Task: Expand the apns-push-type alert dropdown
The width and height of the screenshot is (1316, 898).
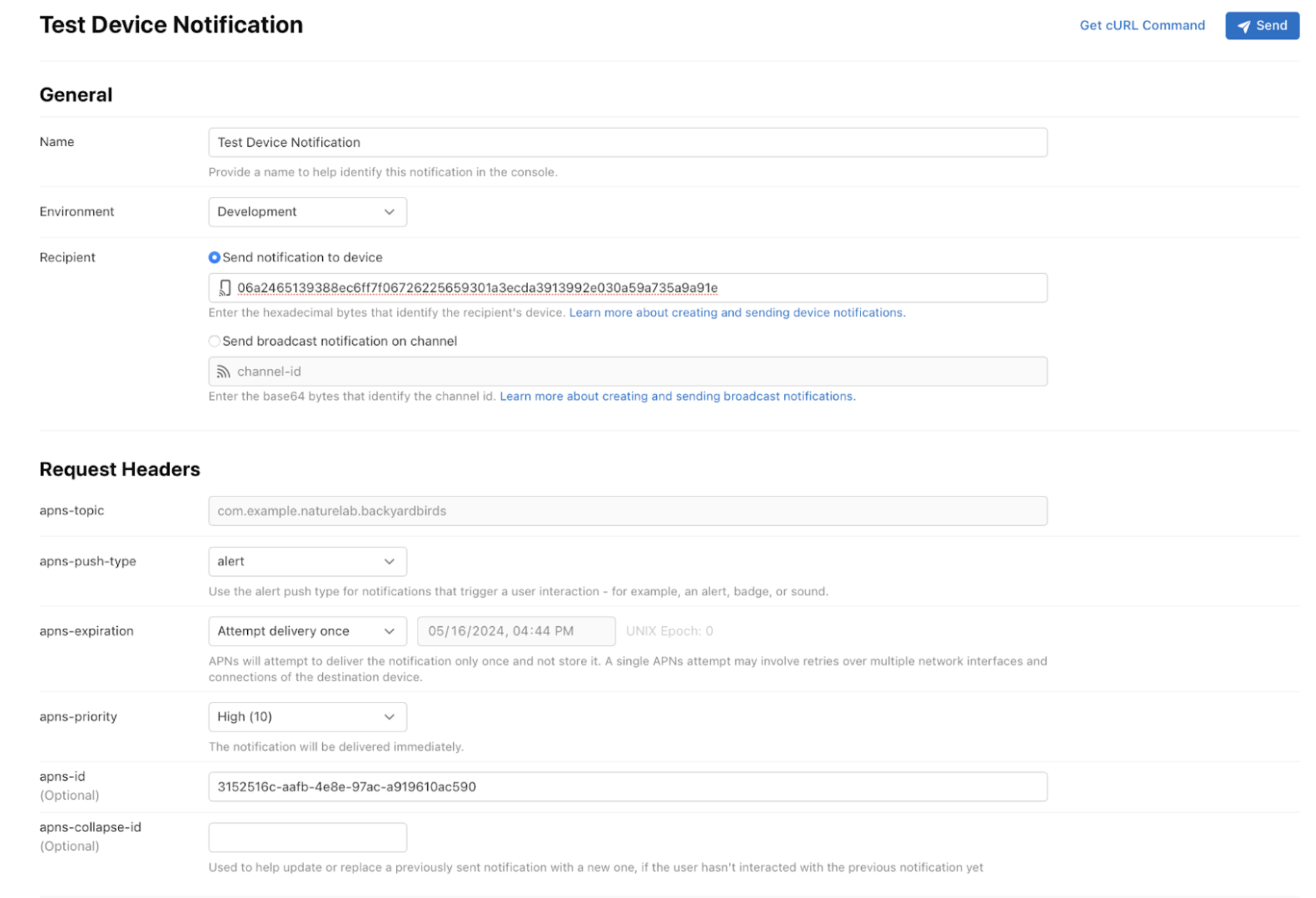Action: click(307, 561)
